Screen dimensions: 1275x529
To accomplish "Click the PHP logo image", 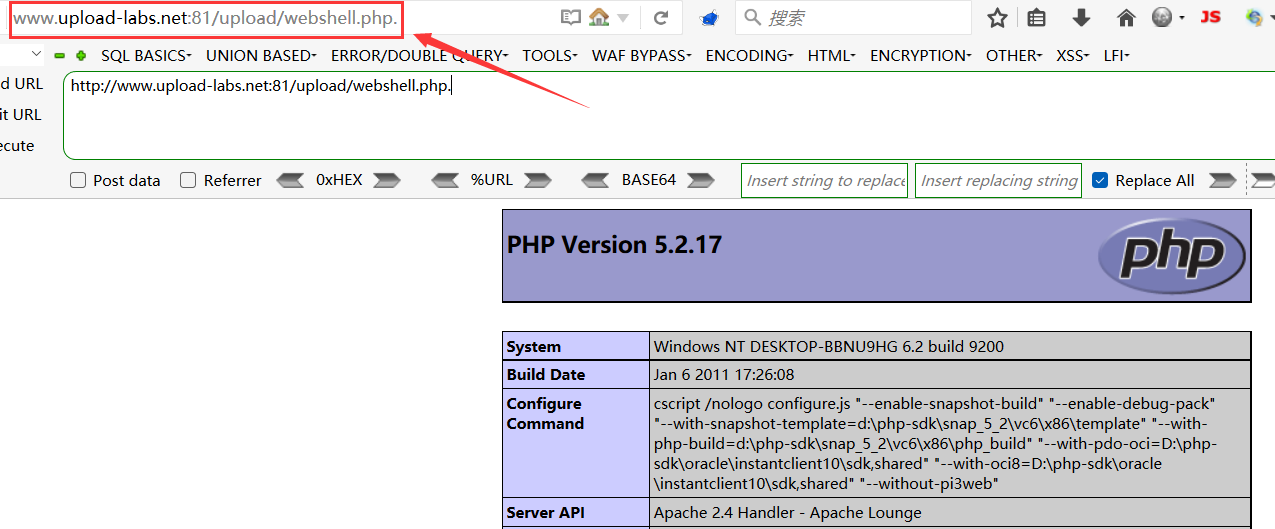I will pos(1171,255).
